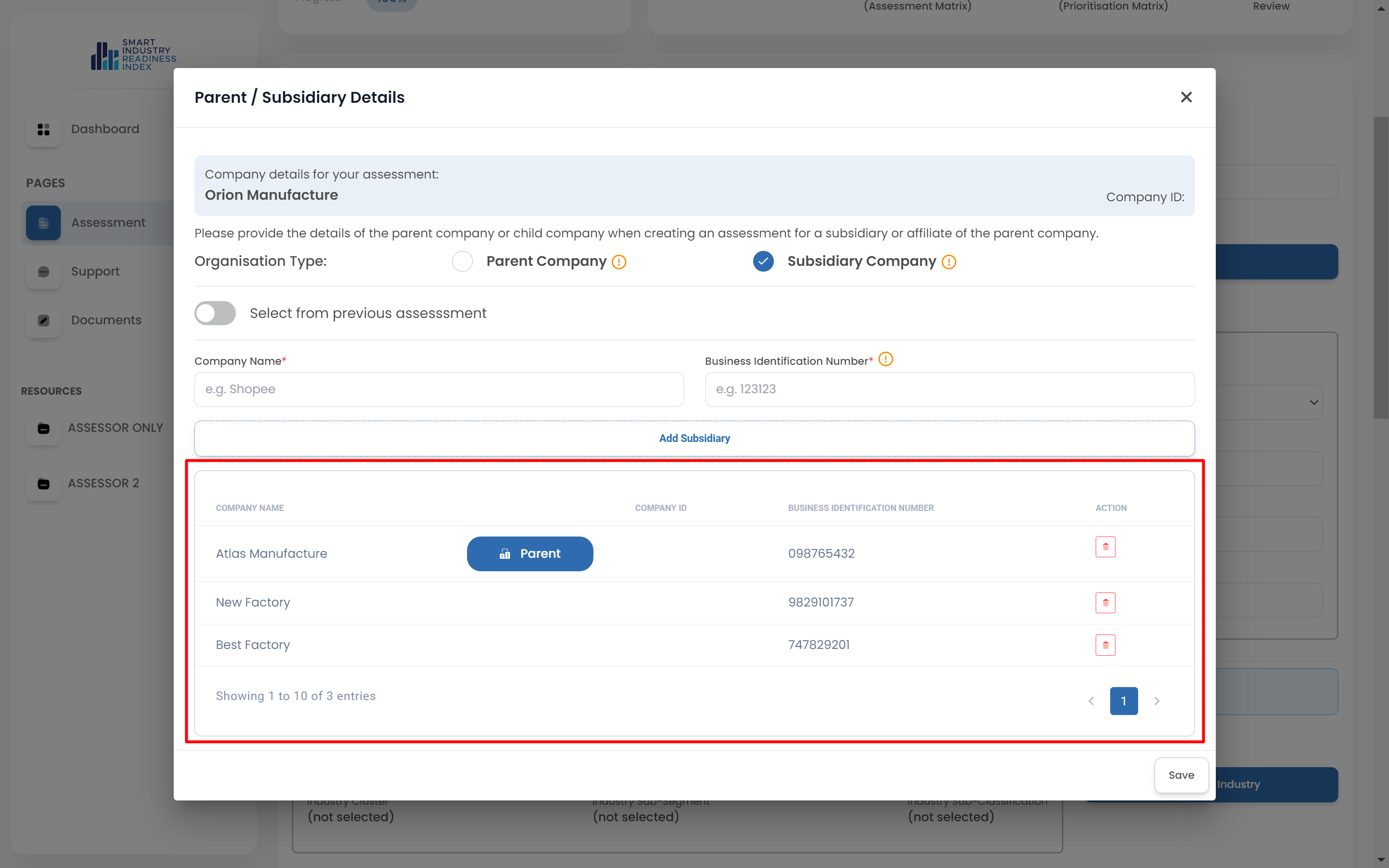The image size is (1389, 868).
Task: Delete the Atlas Manufacture row
Action: (1105, 547)
